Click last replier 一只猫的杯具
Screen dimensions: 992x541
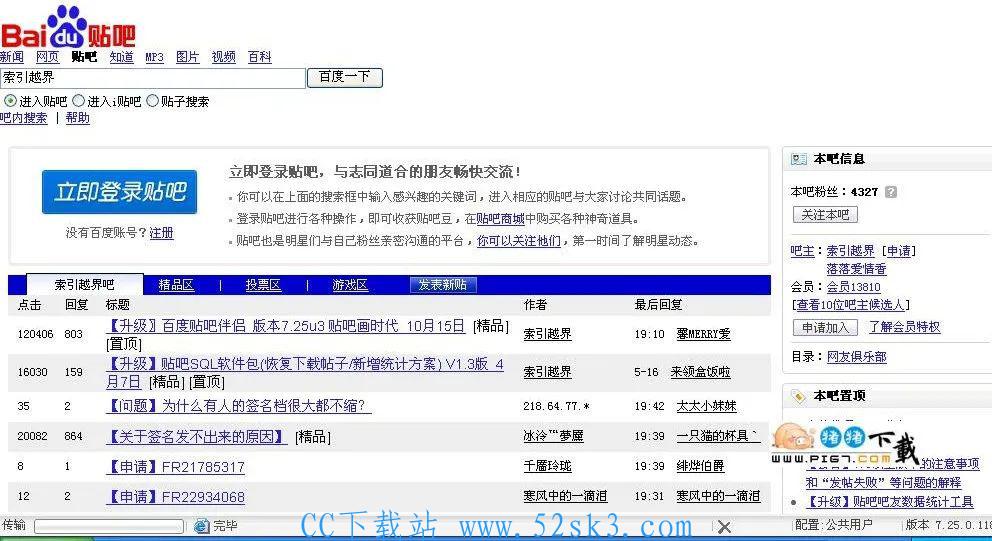pyautogui.click(x=718, y=436)
